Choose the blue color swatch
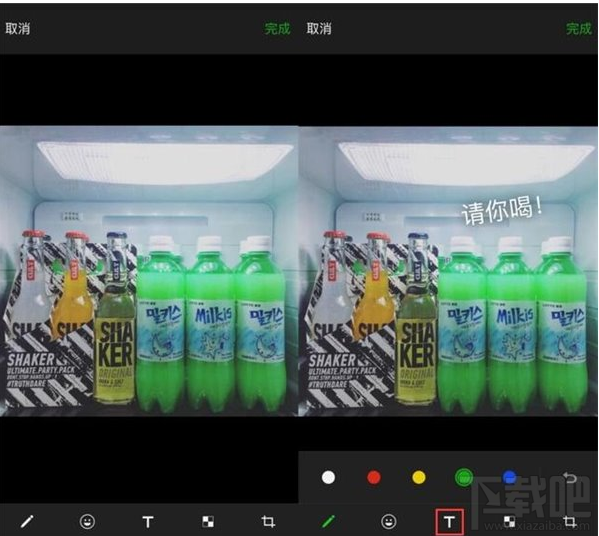599x536 pixels. (x=509, y=478)
